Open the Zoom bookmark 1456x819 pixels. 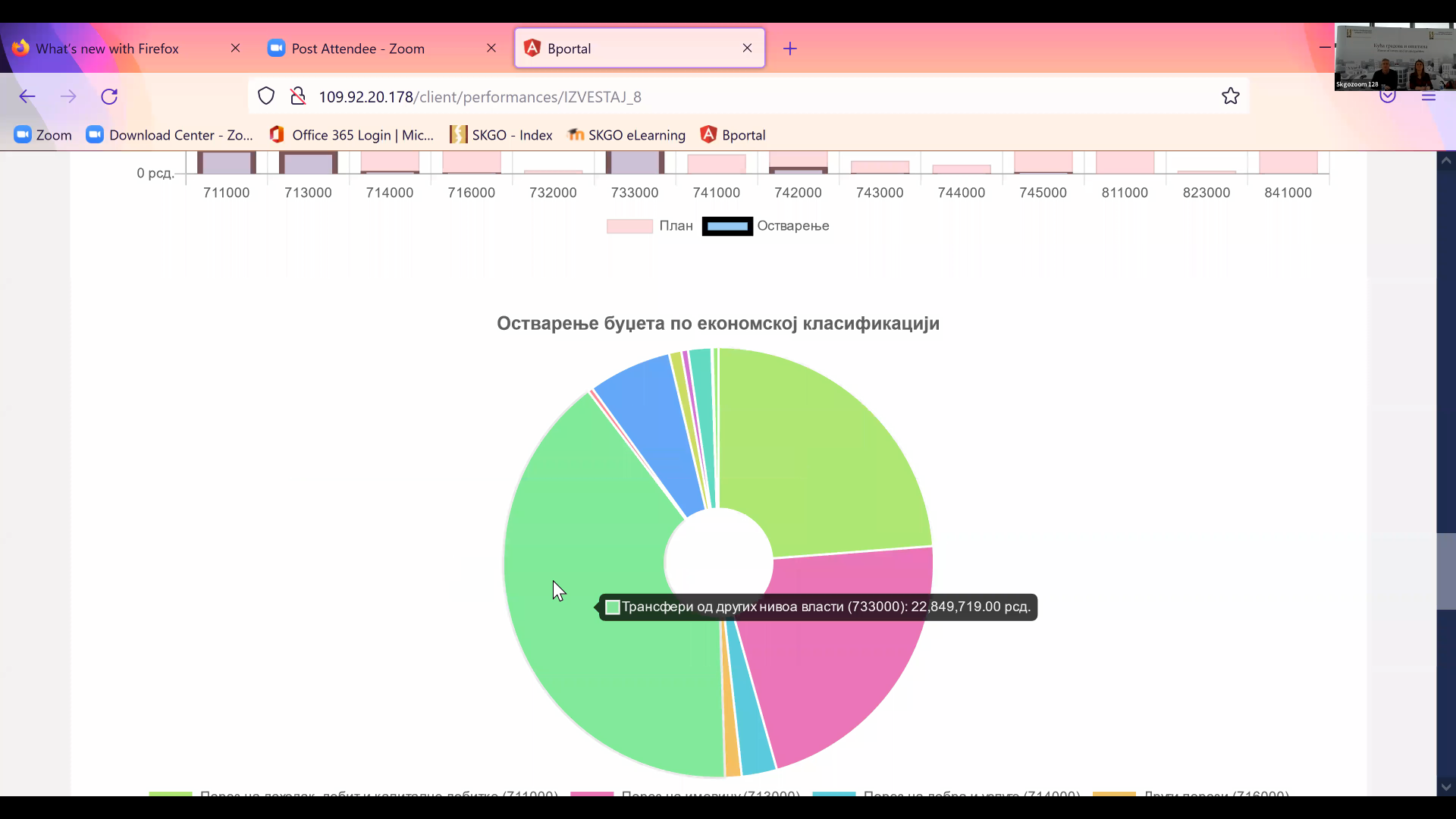(x=43, y=135)
